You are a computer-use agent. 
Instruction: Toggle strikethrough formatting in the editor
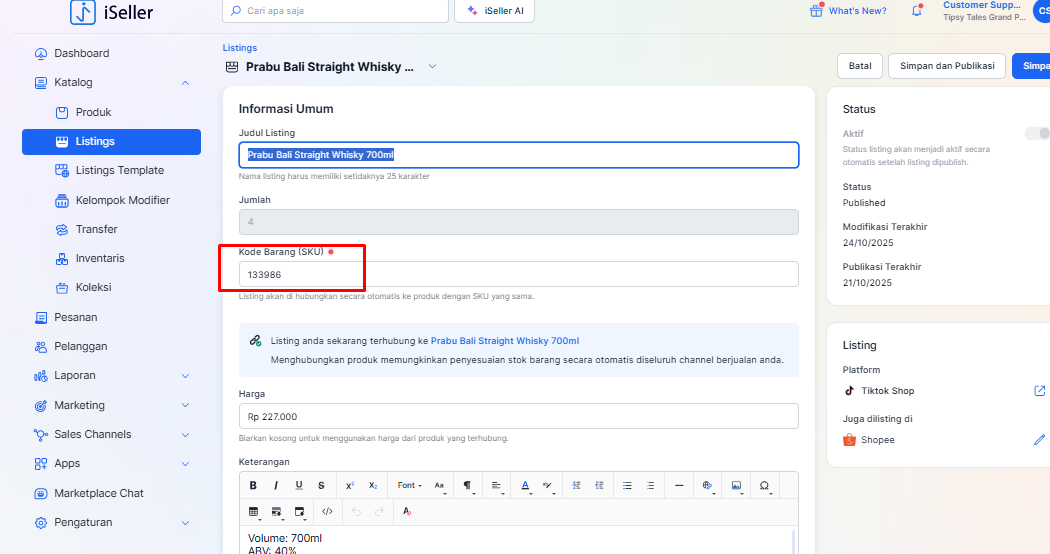pos(321,485)
